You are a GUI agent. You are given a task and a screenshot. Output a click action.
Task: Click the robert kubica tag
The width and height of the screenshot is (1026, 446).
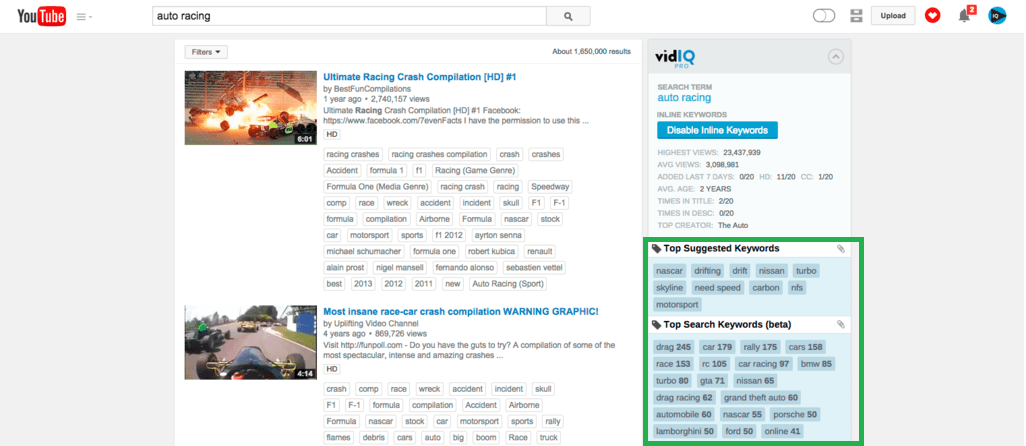tap(491, 252)
